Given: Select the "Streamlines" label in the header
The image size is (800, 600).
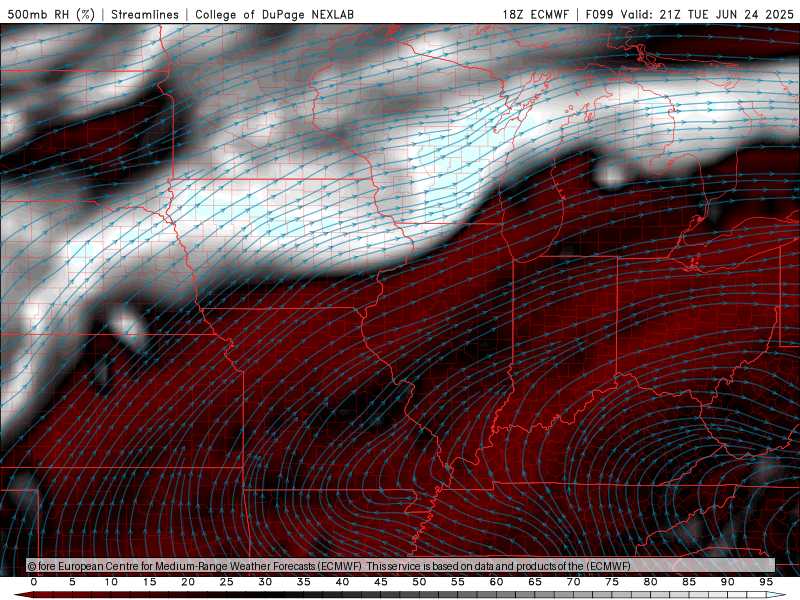Looking at the screenshot, I should coord(145,14).
